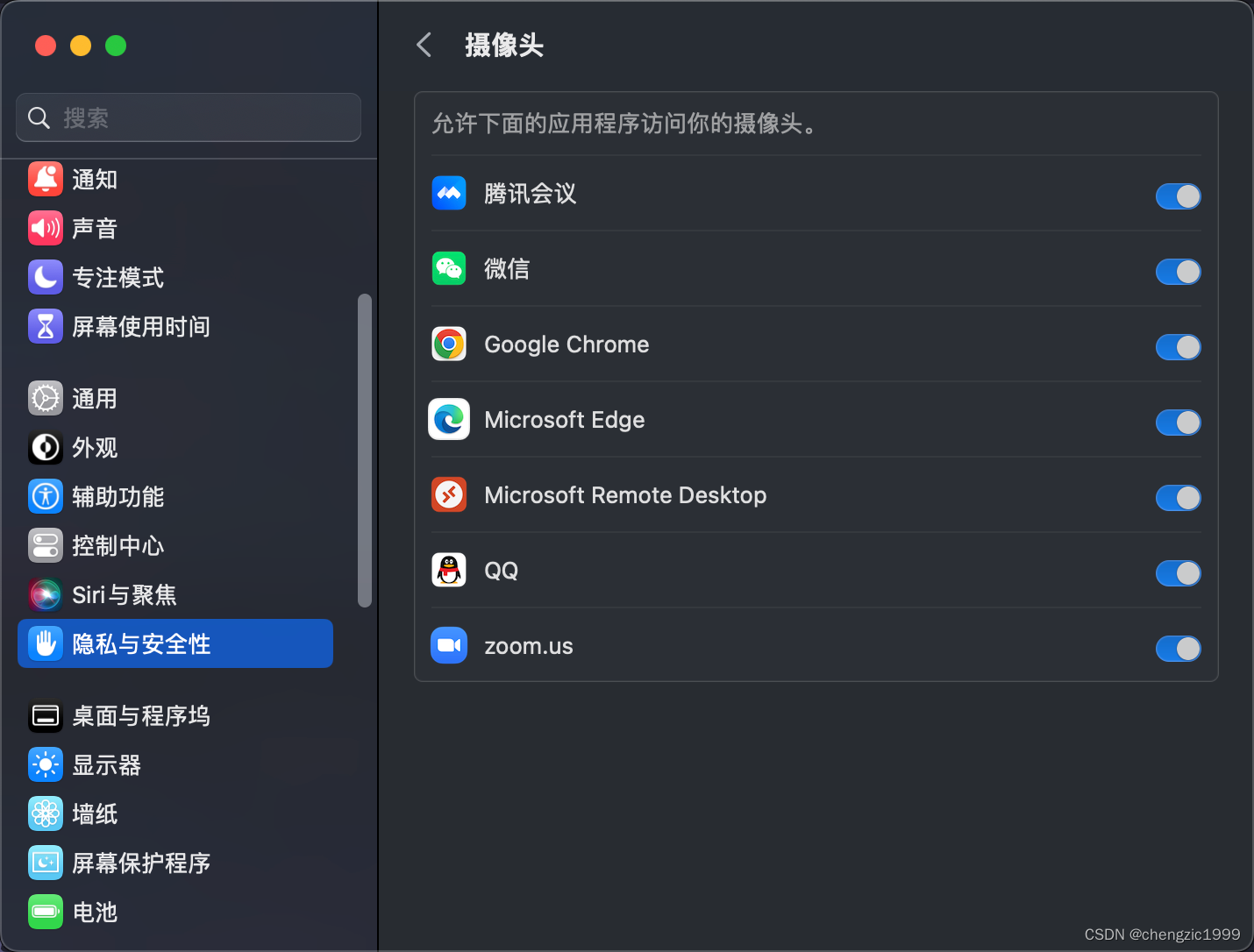Click the QQ penguin app icon
This screenshot has width=1254, height=952.
click(x=449, y=570)
